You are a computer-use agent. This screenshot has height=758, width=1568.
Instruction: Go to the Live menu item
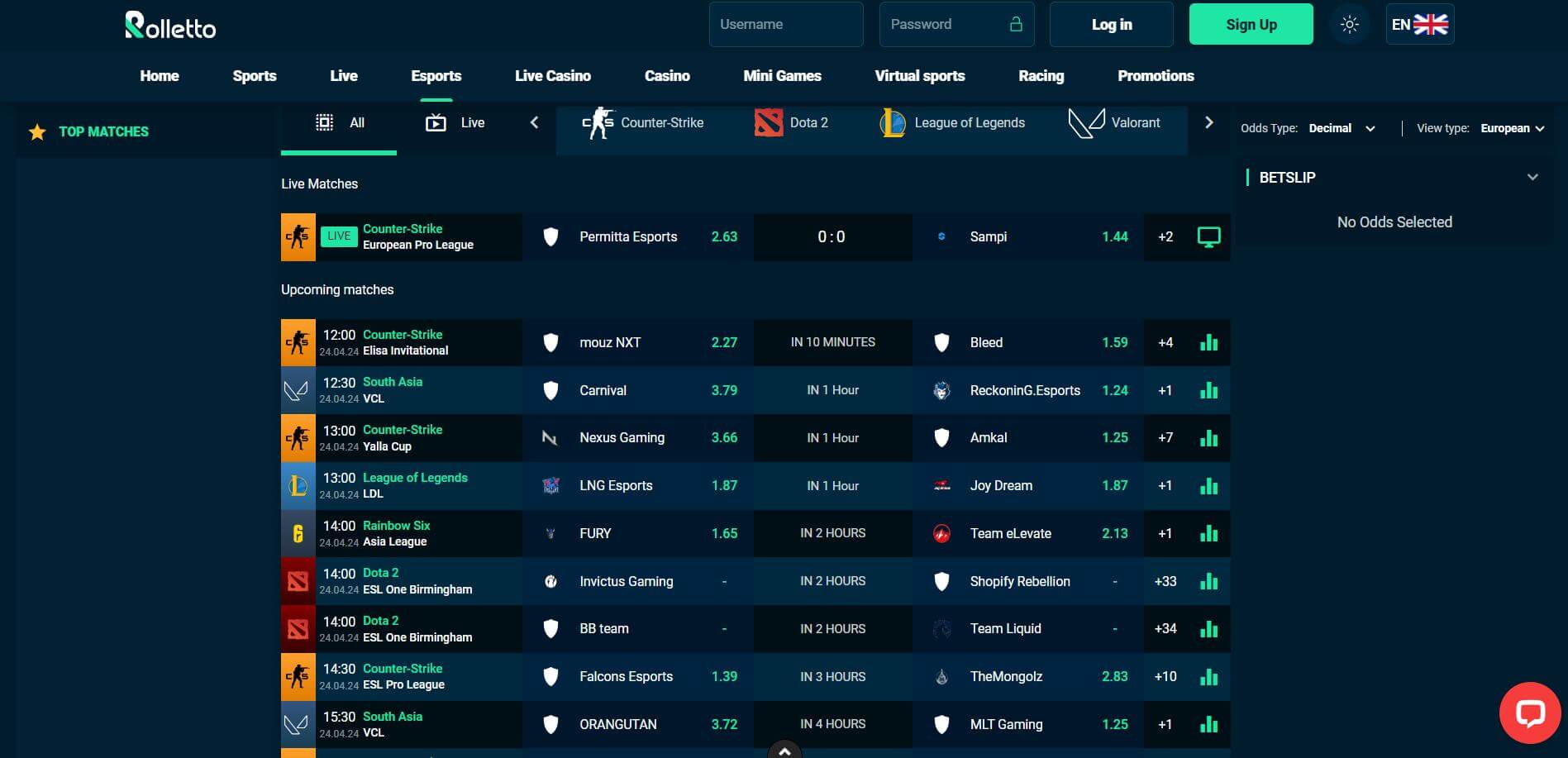pyautogui.click(x=344, y=75)
